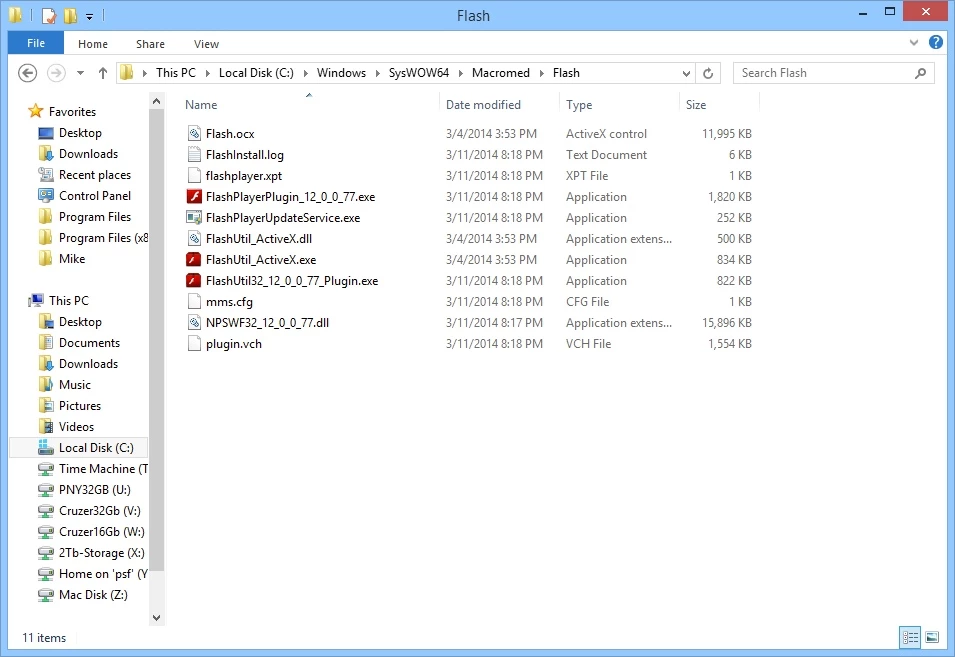Viewport: 955px width, 657px height.
Task: Go back with the Back arrow
Action: tap(27, 73)
